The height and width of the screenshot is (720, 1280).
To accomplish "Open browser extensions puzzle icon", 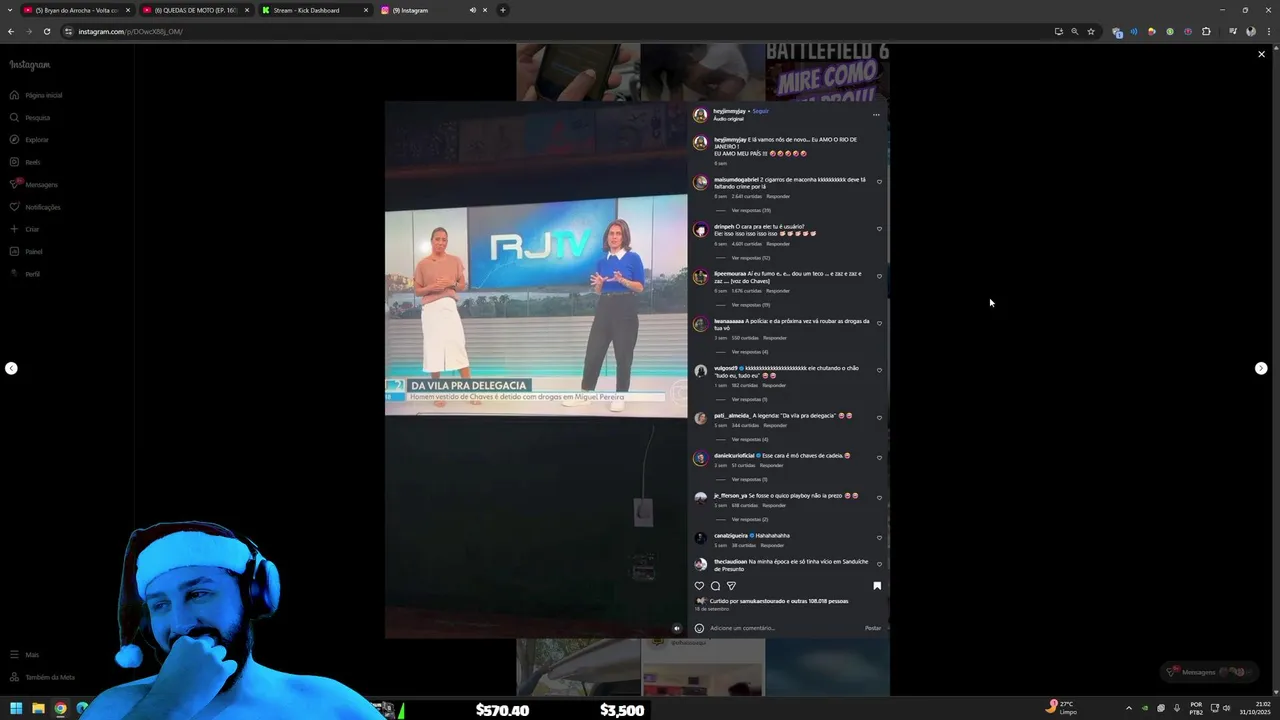I will click(1206, 31).
